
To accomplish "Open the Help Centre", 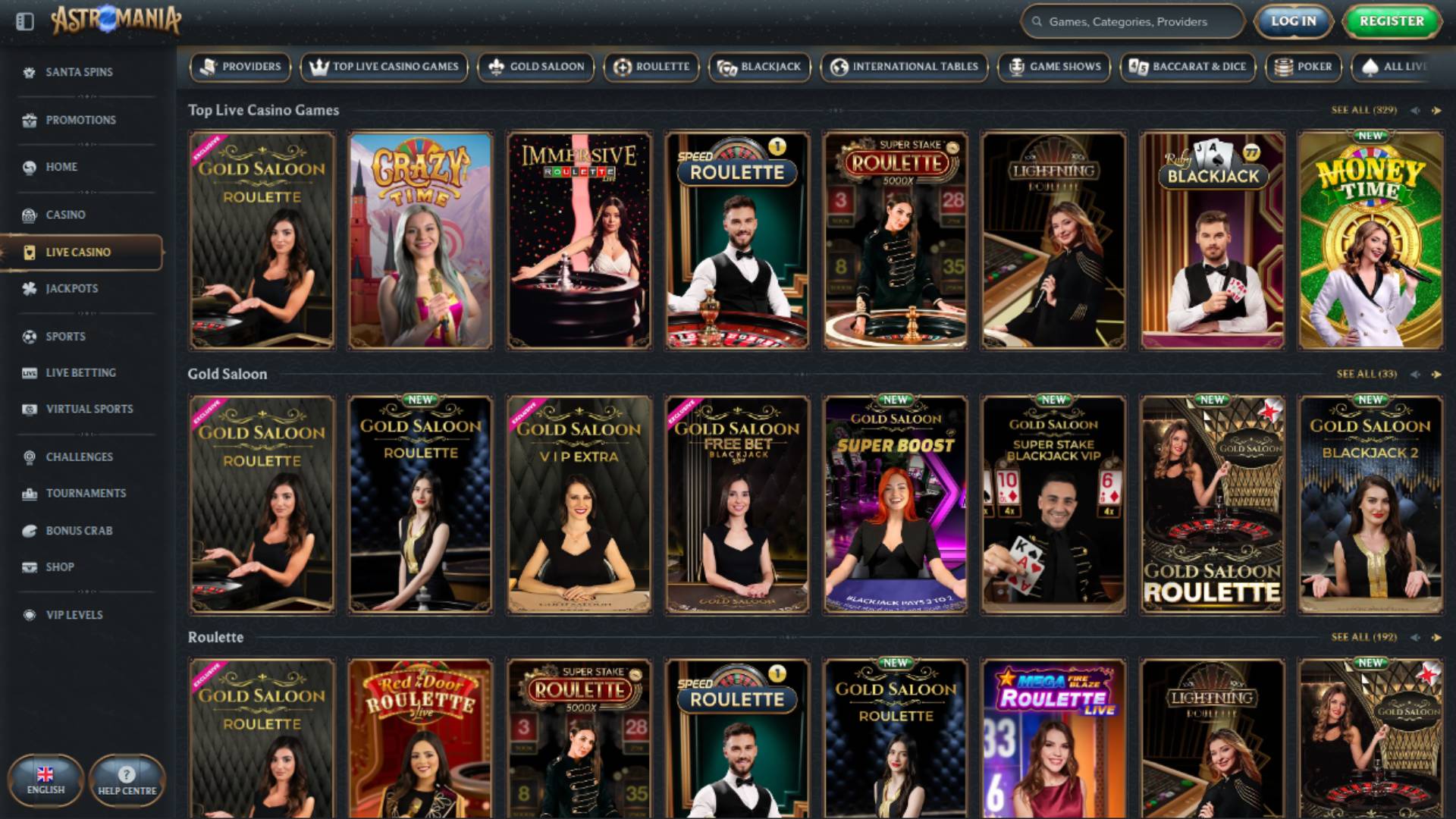I will point(127,781).
